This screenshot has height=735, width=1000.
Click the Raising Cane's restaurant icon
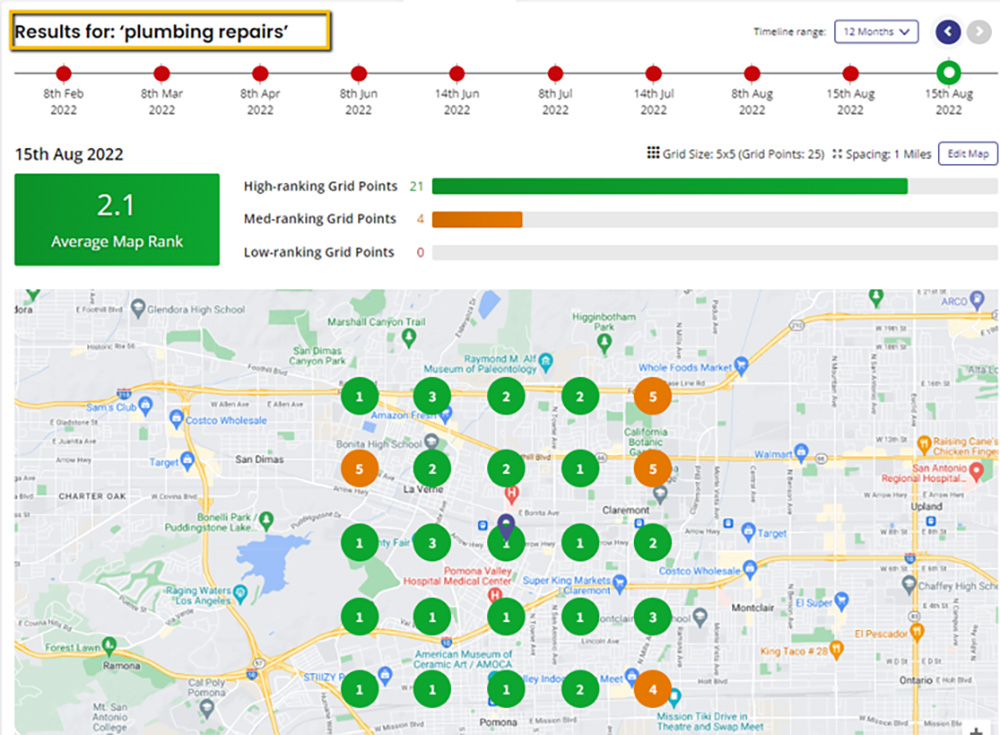[x=925, y=442]
